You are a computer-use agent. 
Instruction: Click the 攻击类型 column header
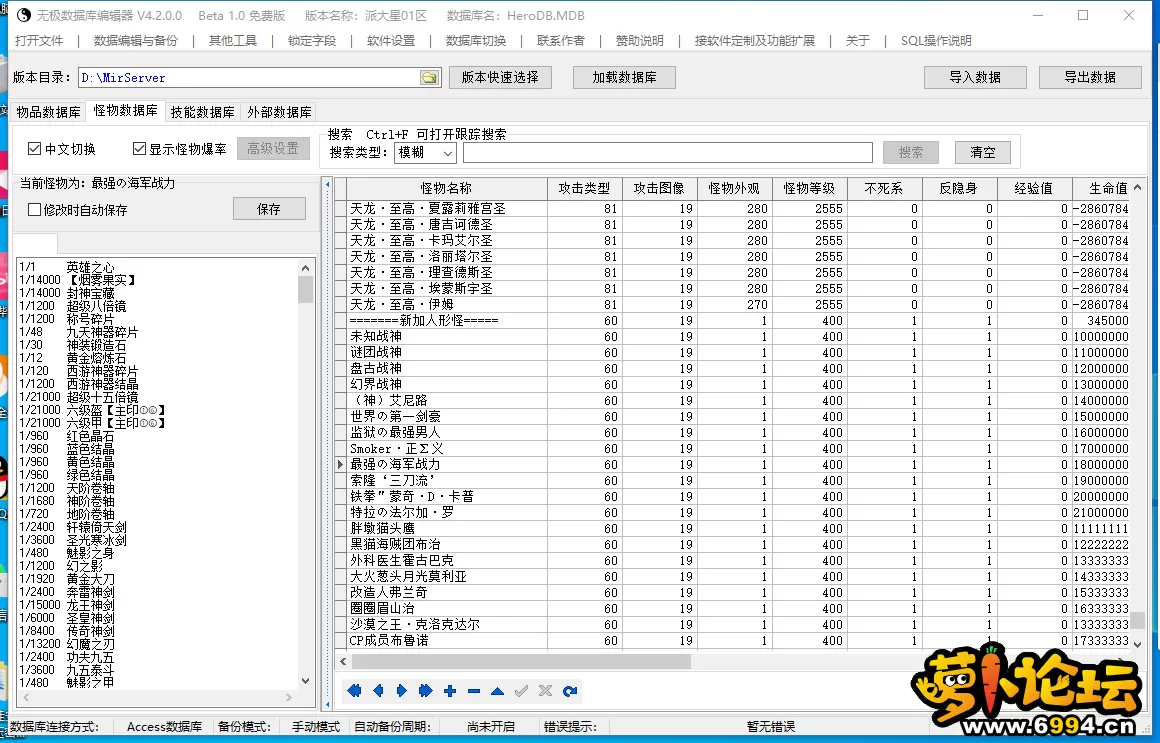point(584,188)
